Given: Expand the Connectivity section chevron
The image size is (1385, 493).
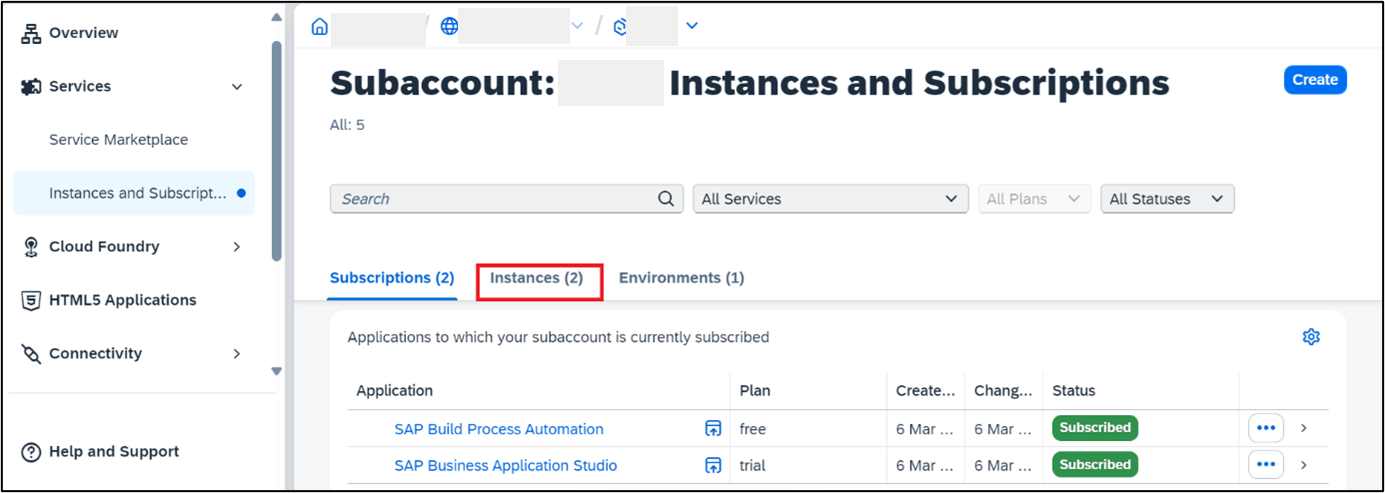Looking at the screenshot, I should point(237,353).
